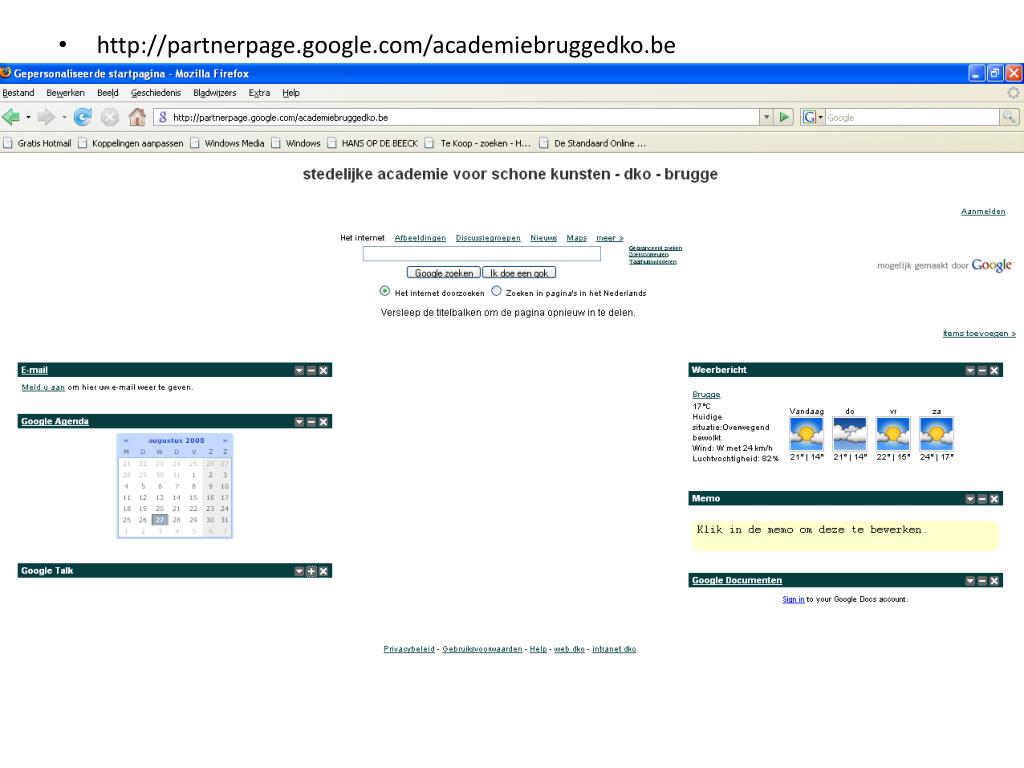Select day 27 in the Agenda calendar
Screen dimensions: 1024x768
pyautogui.click(x=159, y=520)
